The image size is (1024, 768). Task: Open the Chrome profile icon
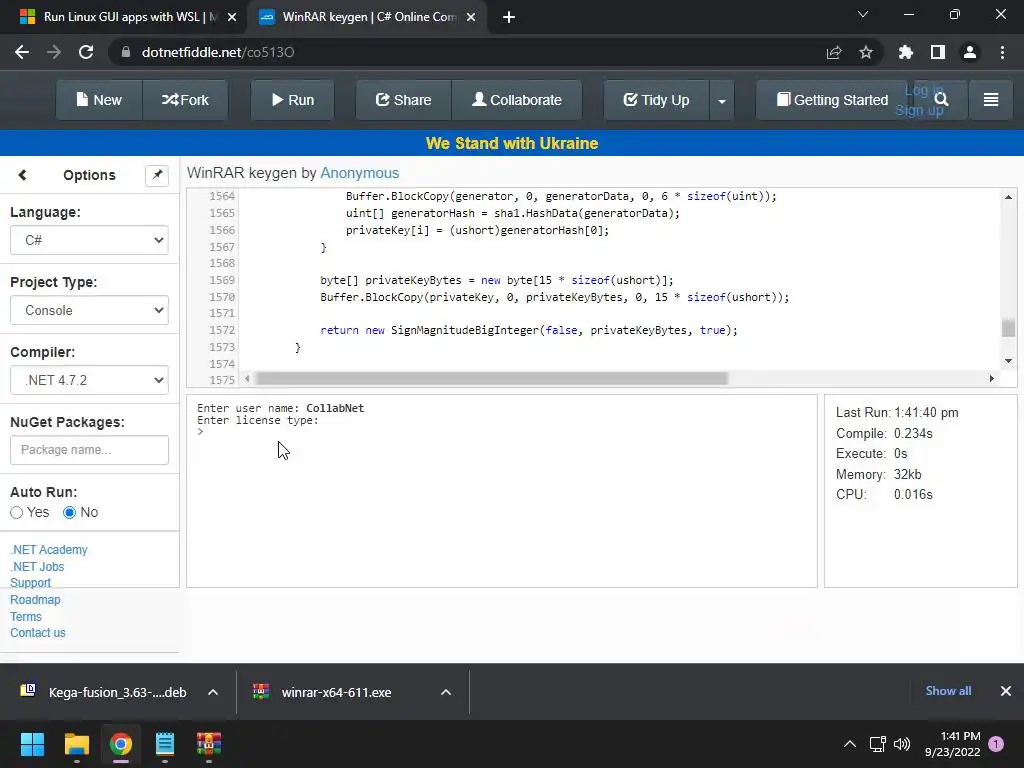coord(970,52)
